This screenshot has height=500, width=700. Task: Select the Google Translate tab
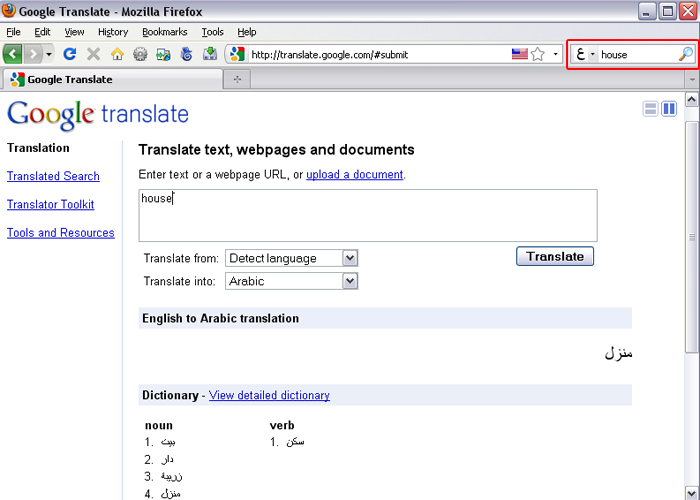(112, 79)
